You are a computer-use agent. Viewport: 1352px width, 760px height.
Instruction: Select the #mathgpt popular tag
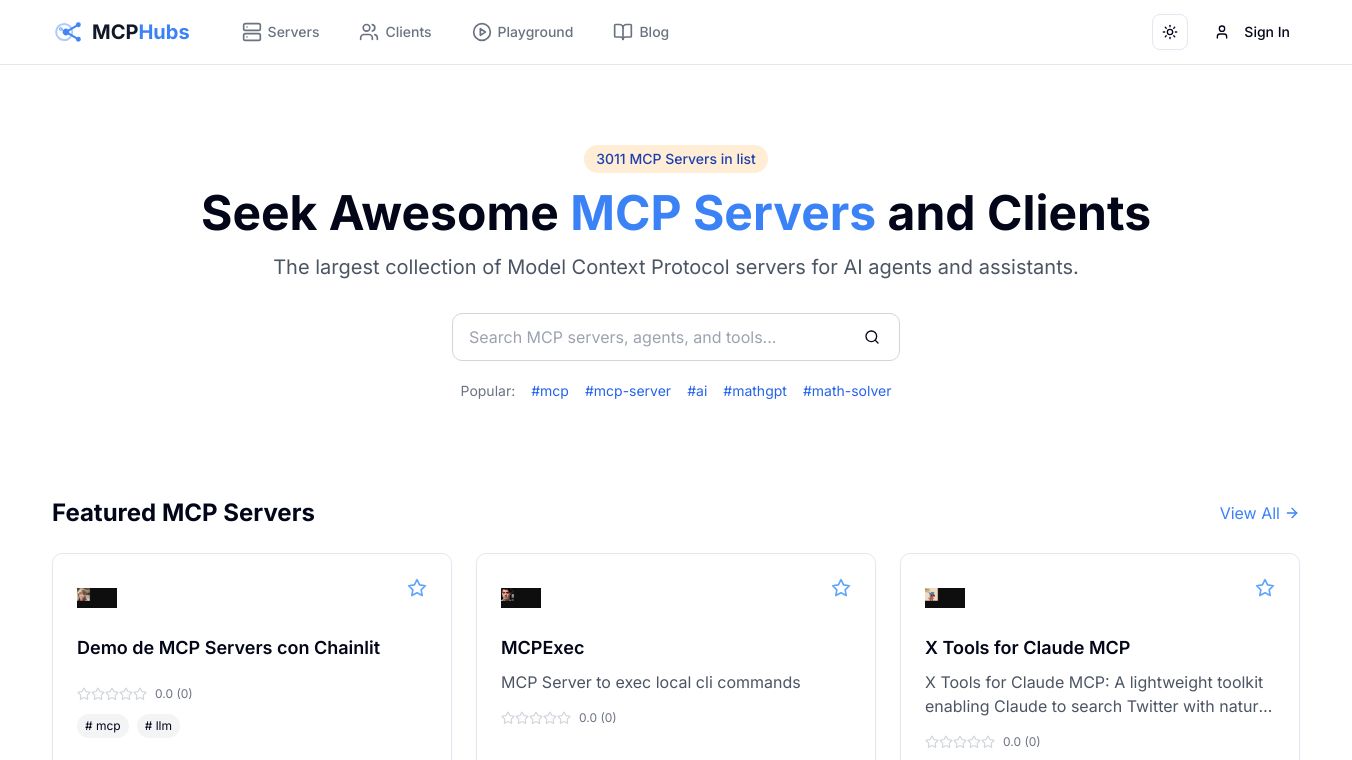(x=755, y=391)
